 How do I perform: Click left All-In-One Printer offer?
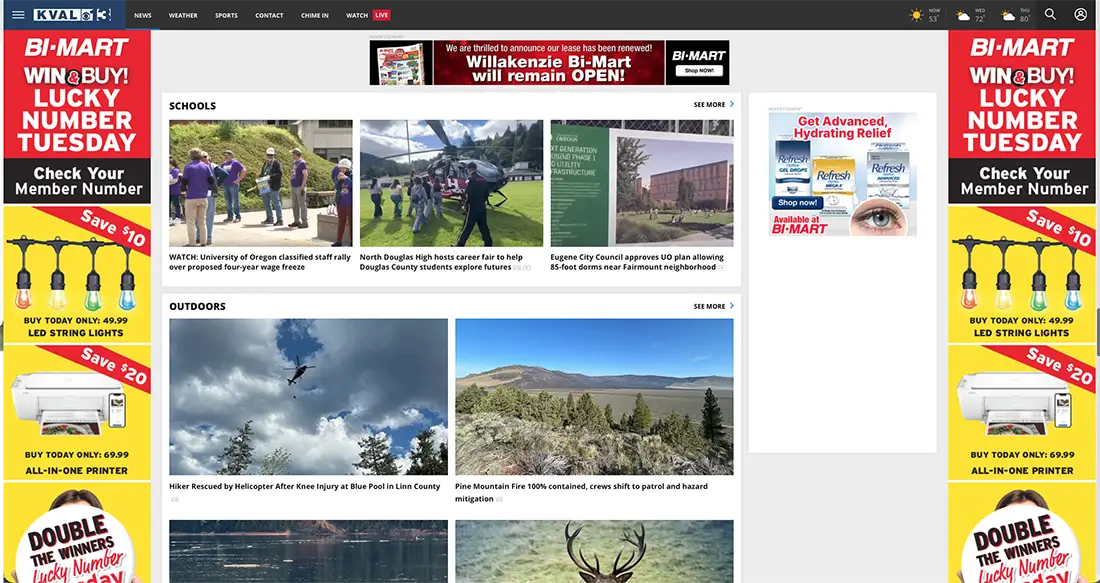[x=77, y=412]
